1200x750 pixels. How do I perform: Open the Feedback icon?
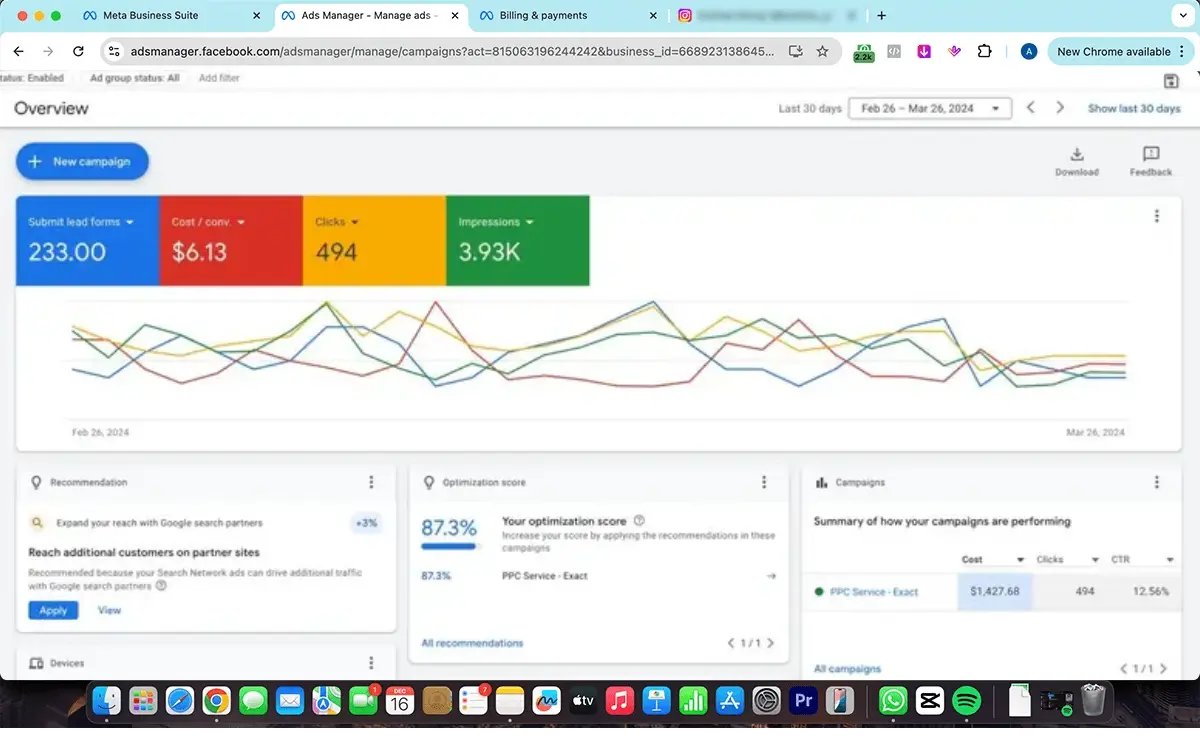[1150, 155]
